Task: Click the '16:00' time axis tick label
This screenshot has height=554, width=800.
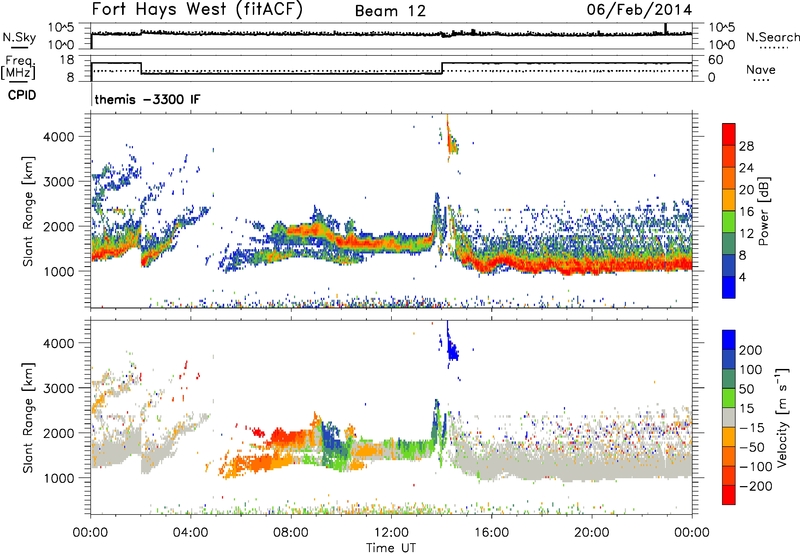Action: 491,533
